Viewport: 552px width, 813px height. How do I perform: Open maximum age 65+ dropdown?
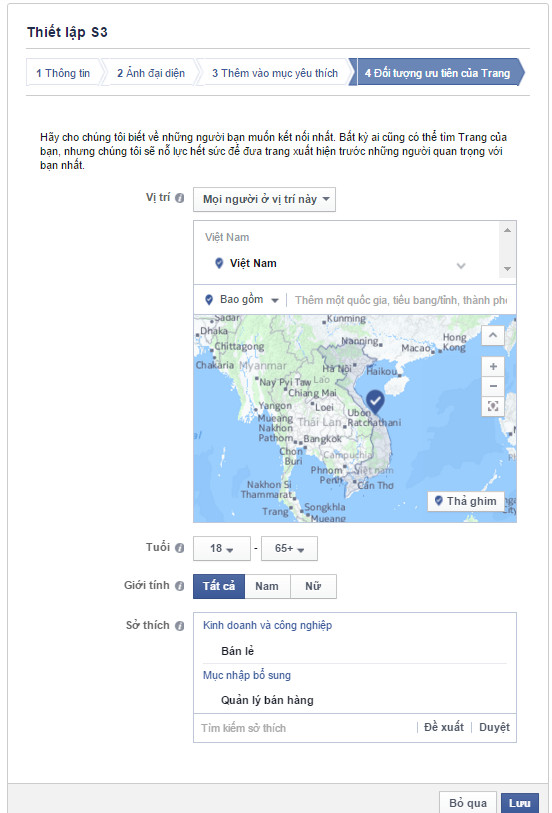click(289, 549)
